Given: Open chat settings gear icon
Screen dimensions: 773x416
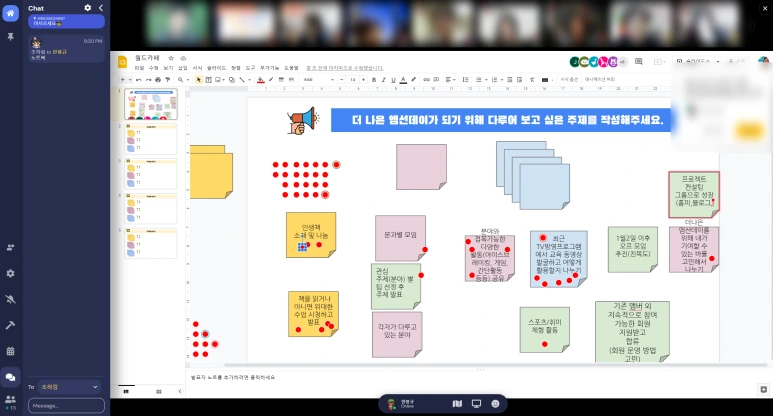Looking at the screenshot, I should click(88, 8).
